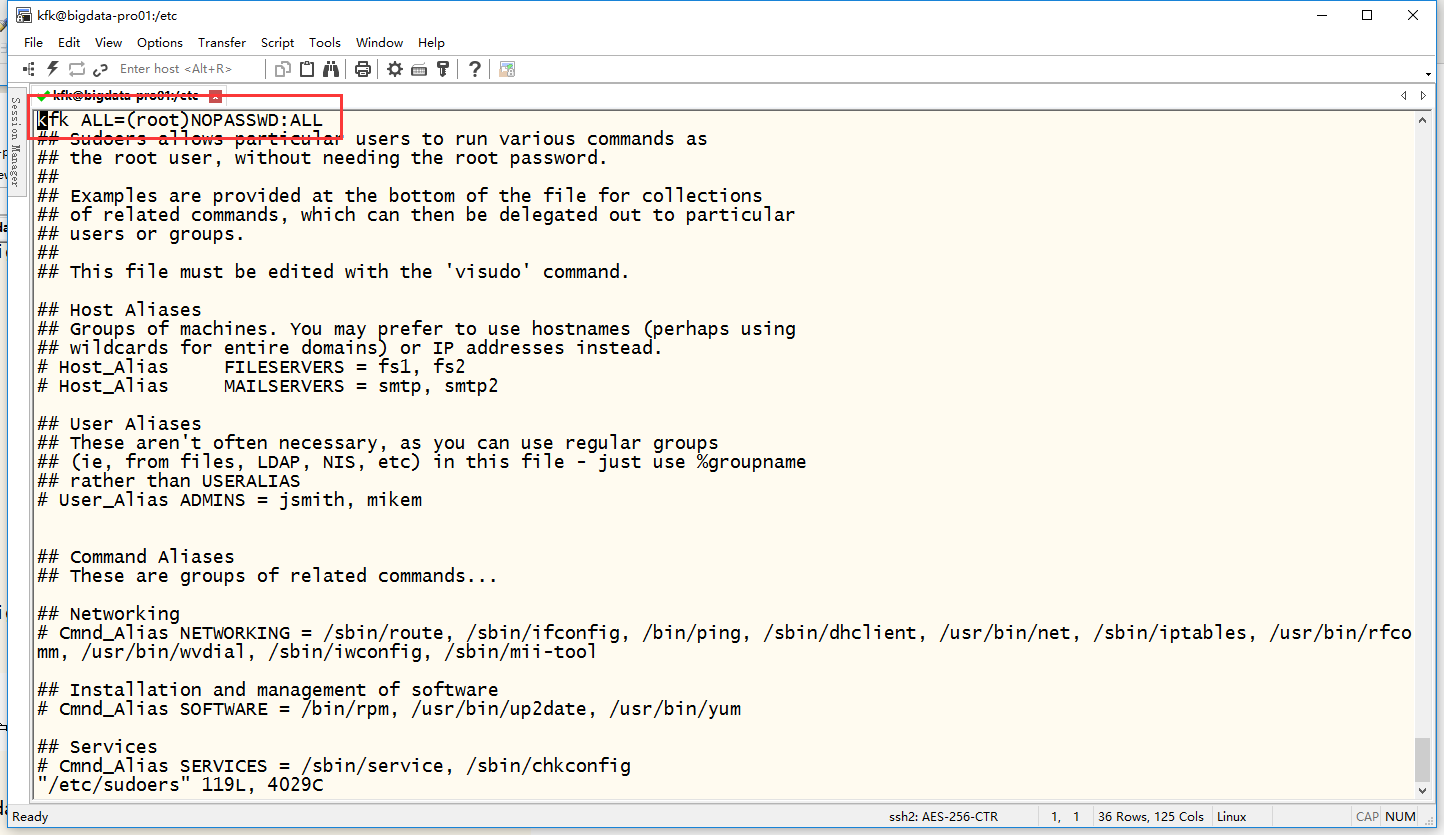This screenshot has width=1444, height=835.
Task: Open Help question mark icon
Action: tap(475, 69)
